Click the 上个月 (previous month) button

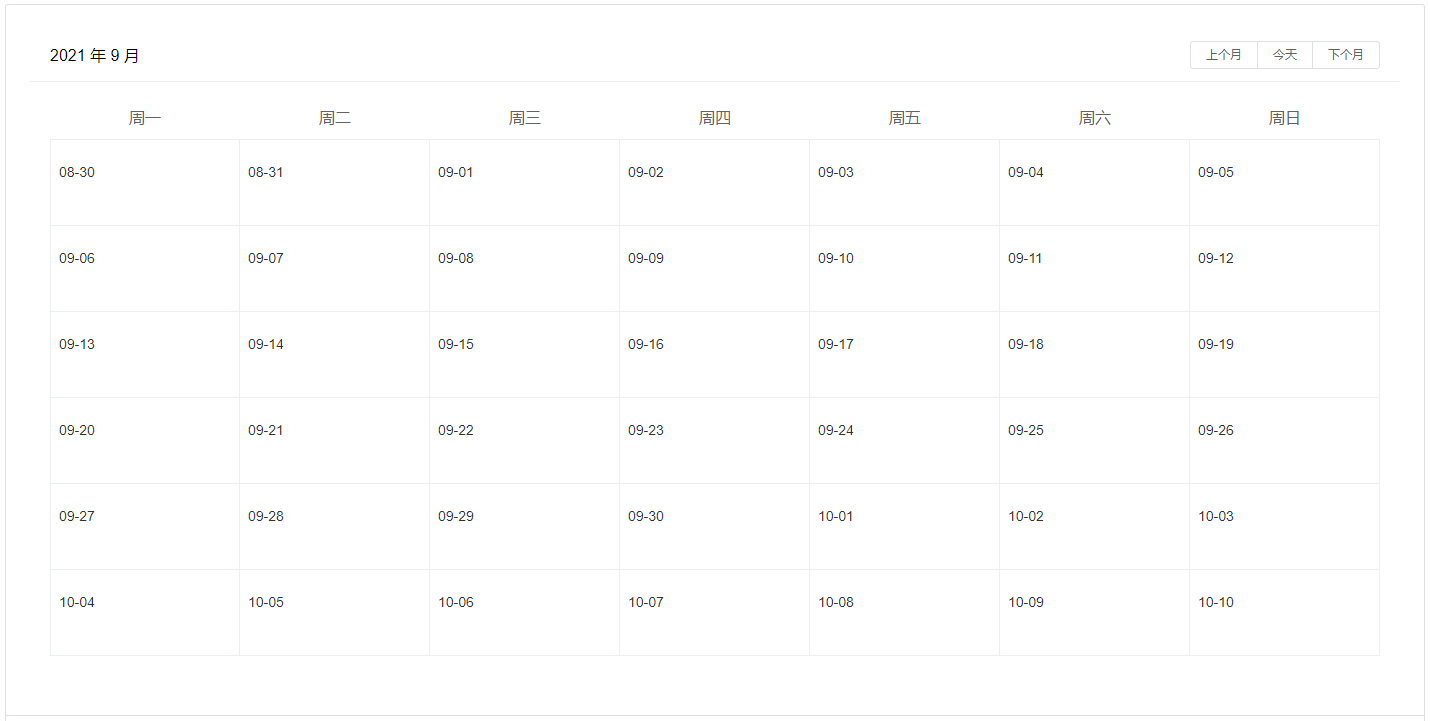[x=1223, y=55]
